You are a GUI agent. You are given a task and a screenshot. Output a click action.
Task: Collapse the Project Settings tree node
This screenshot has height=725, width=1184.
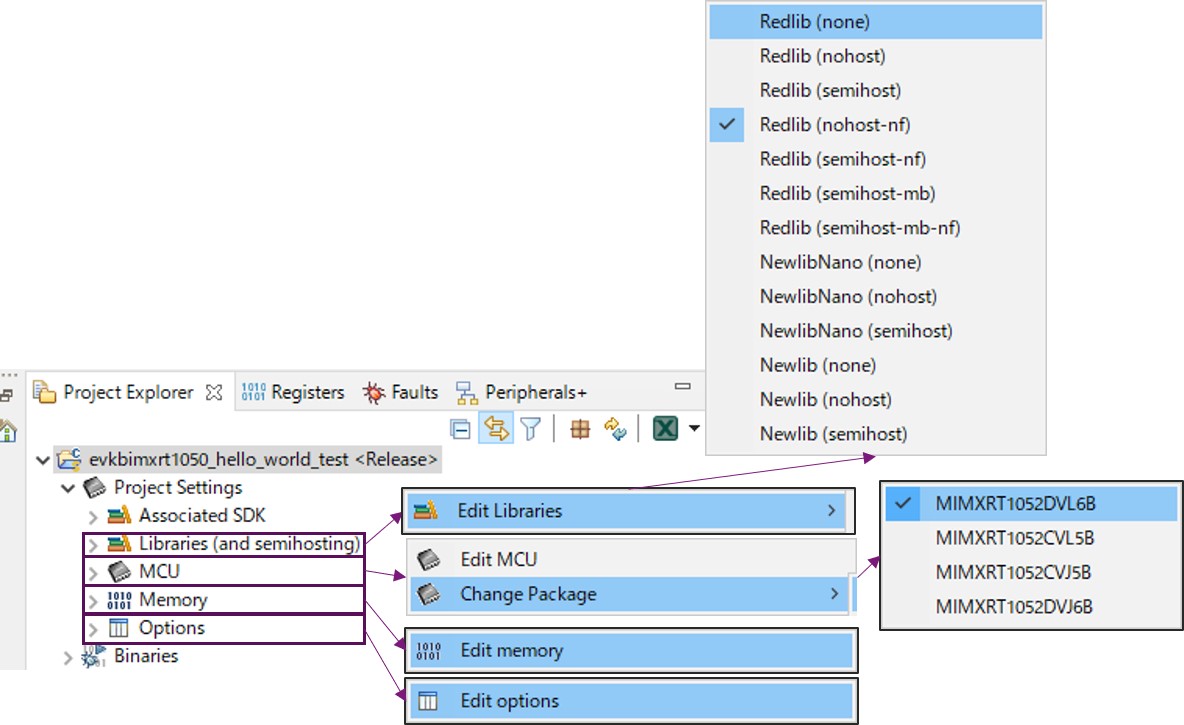coord(68,488)
